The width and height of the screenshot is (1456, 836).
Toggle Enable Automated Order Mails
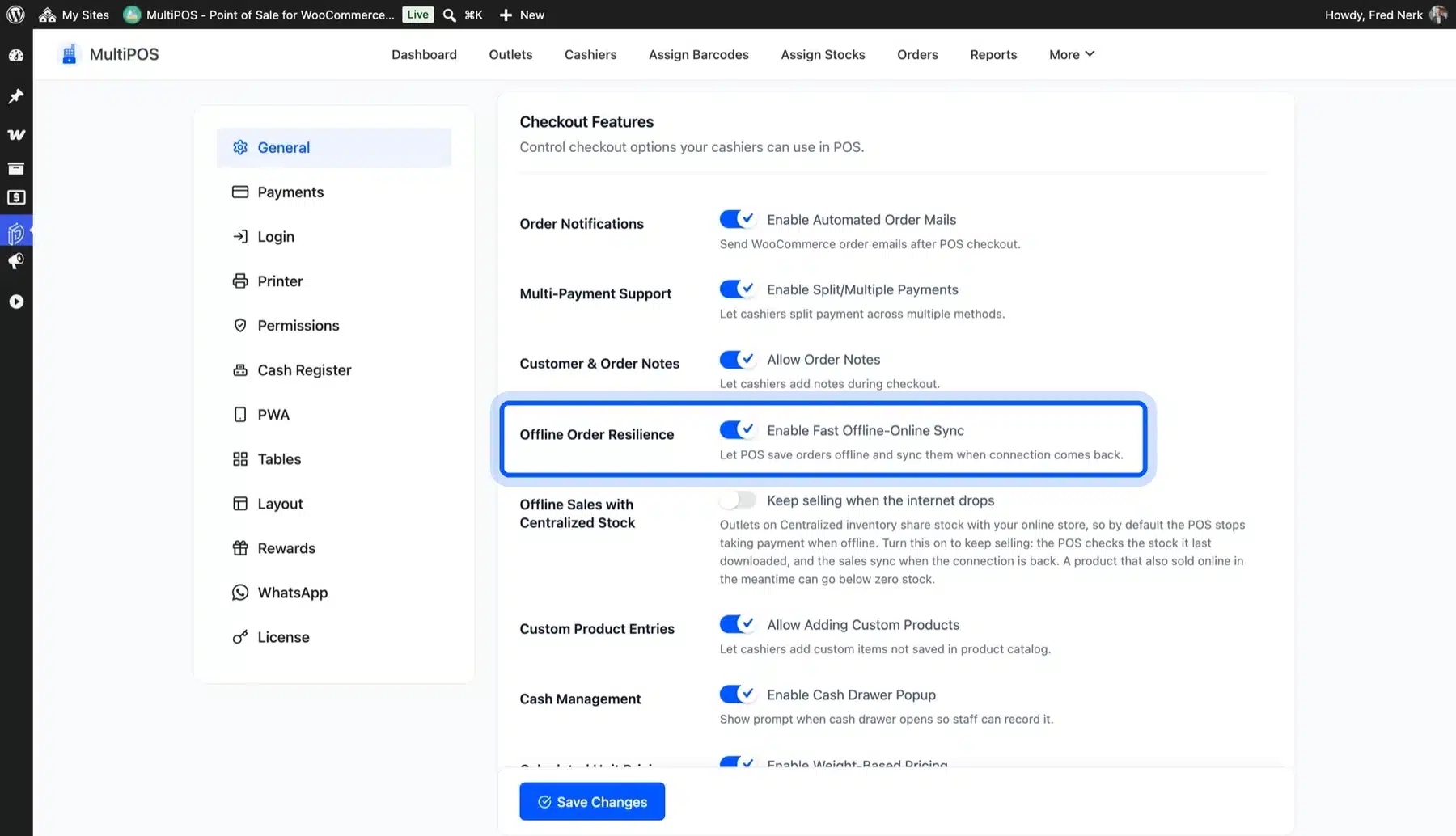pyautogui.click(x=737, y=219)
